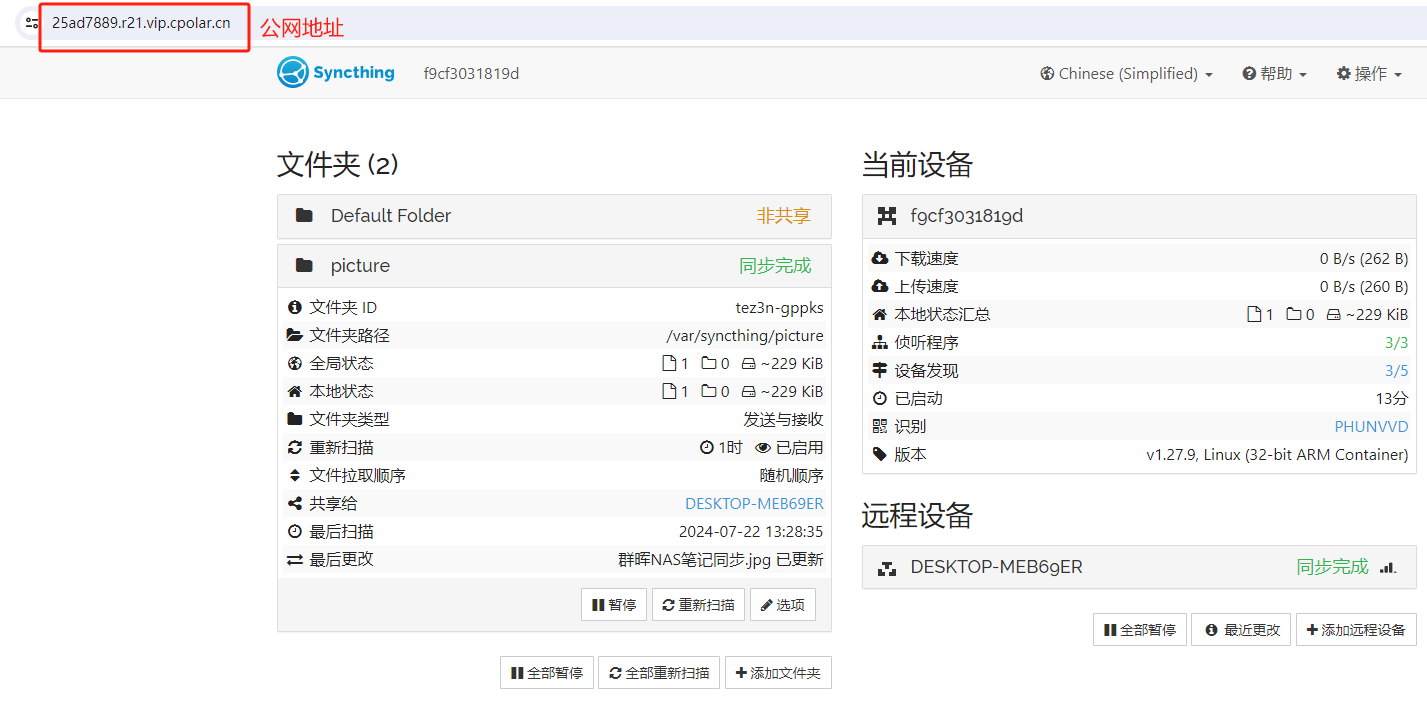Screen dimensions: 1427x718
Task: Click the 发送与接收 folder type value
Action: [783, 419]
